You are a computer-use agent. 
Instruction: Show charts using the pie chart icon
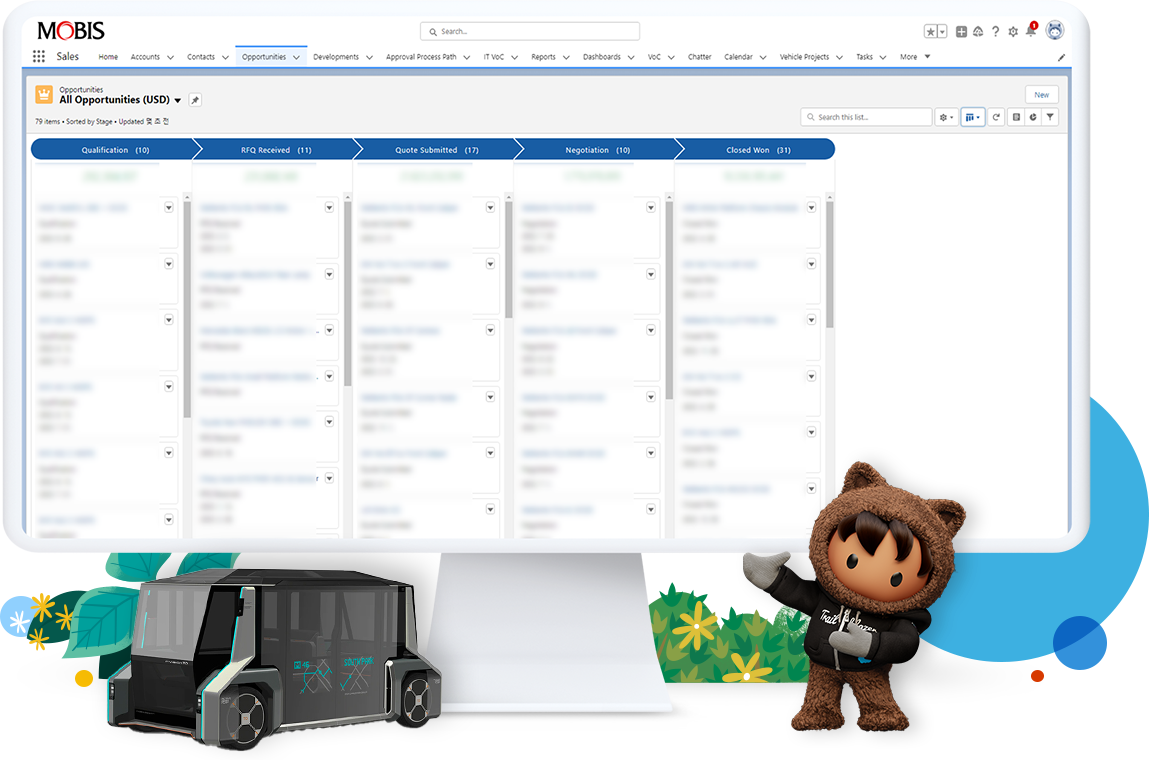pyautogui.click(x=1033, y=117)
